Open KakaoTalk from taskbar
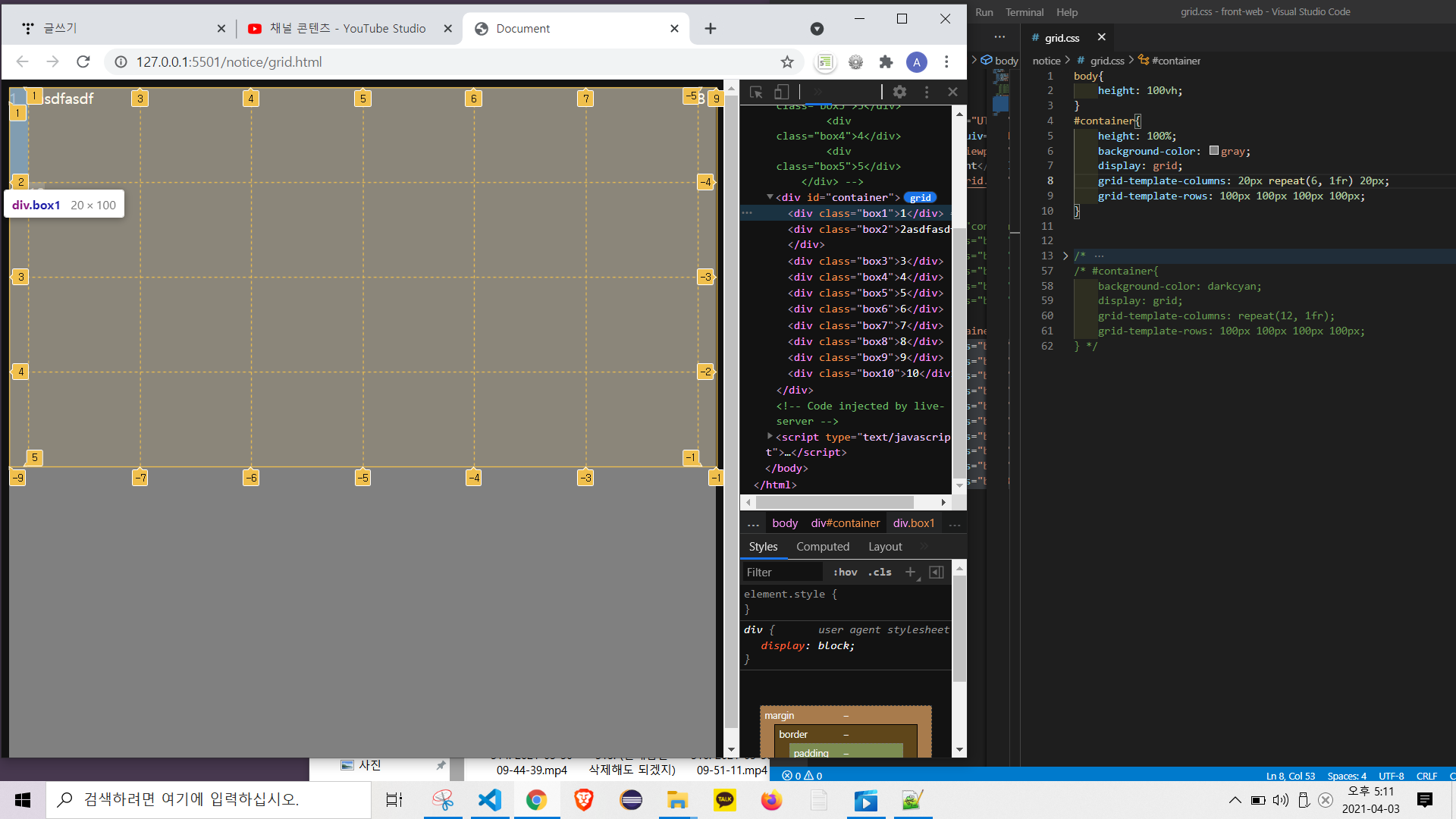The height and width of the screenshot is (819, 1456). click(x=725, y=800)
